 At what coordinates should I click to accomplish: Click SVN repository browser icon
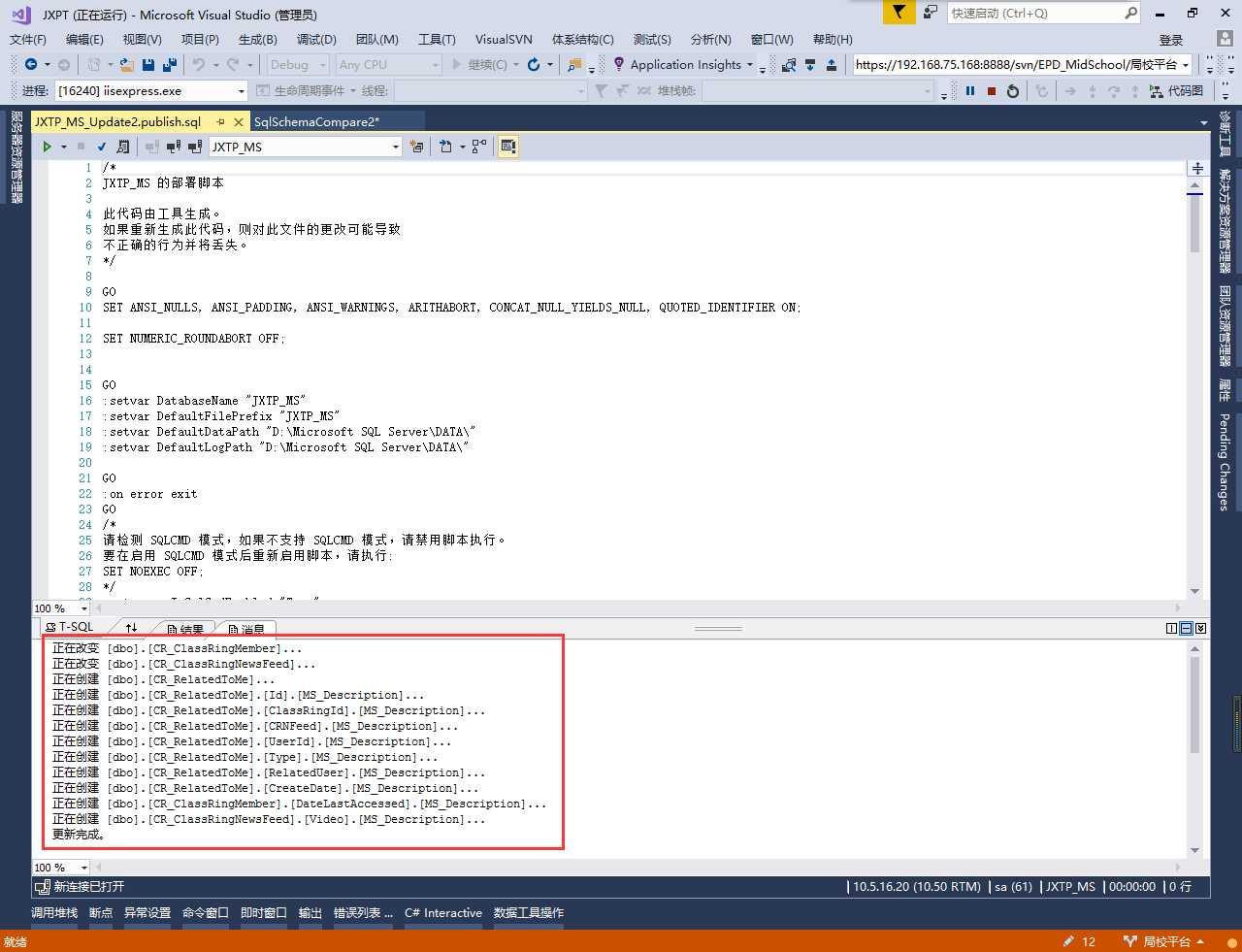789,64
